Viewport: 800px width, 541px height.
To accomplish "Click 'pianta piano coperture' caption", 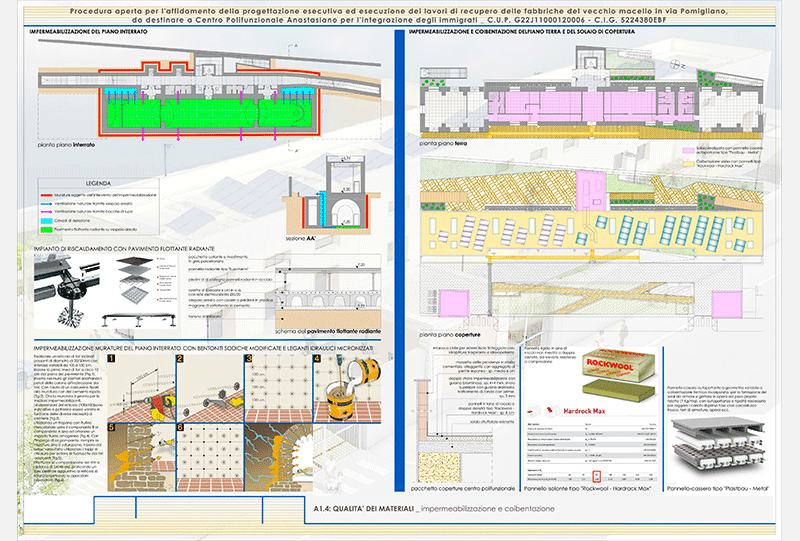I will pos(450,335).
